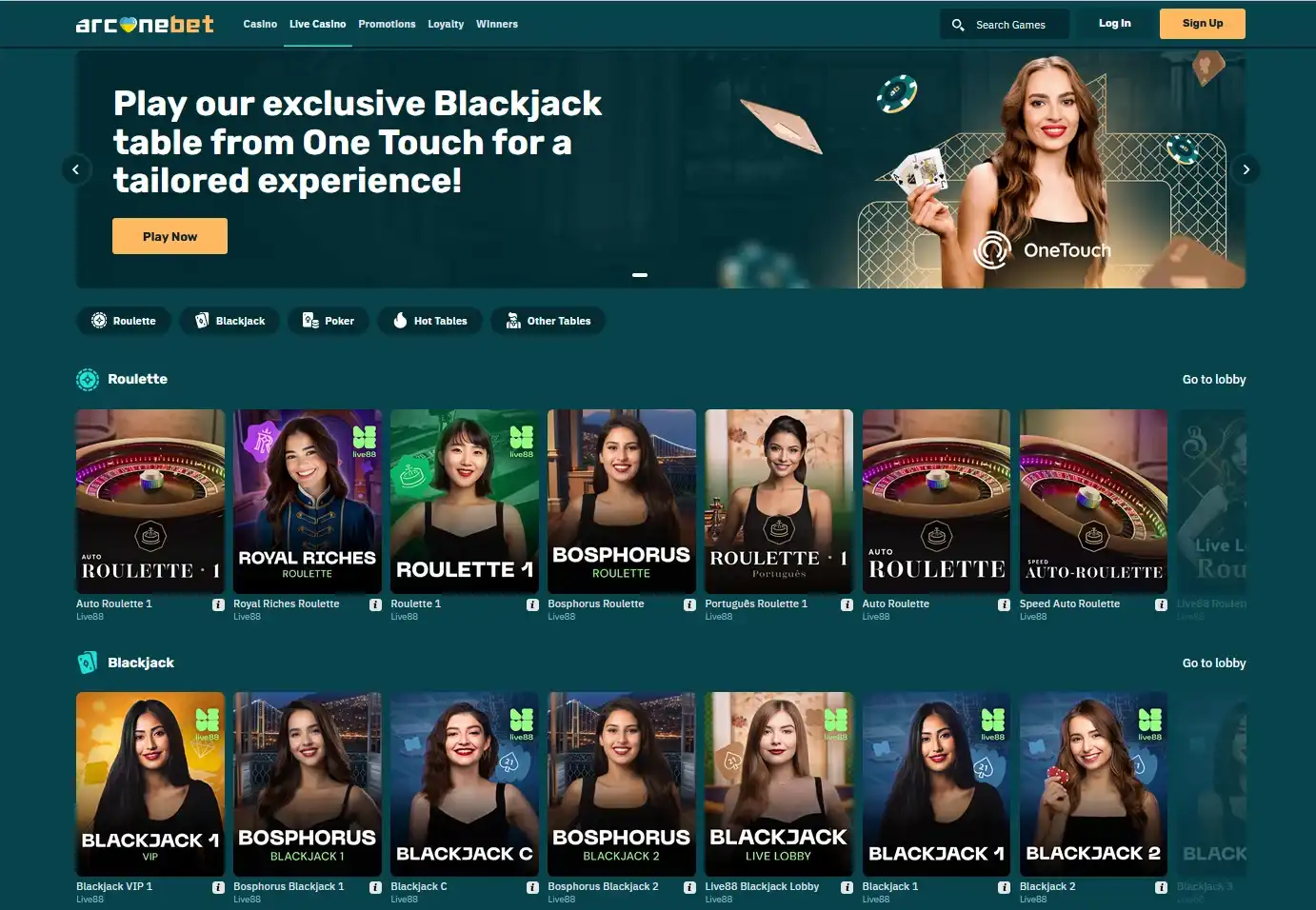Open info icon for Auto Roulette 1

click(x=218, y=604)
